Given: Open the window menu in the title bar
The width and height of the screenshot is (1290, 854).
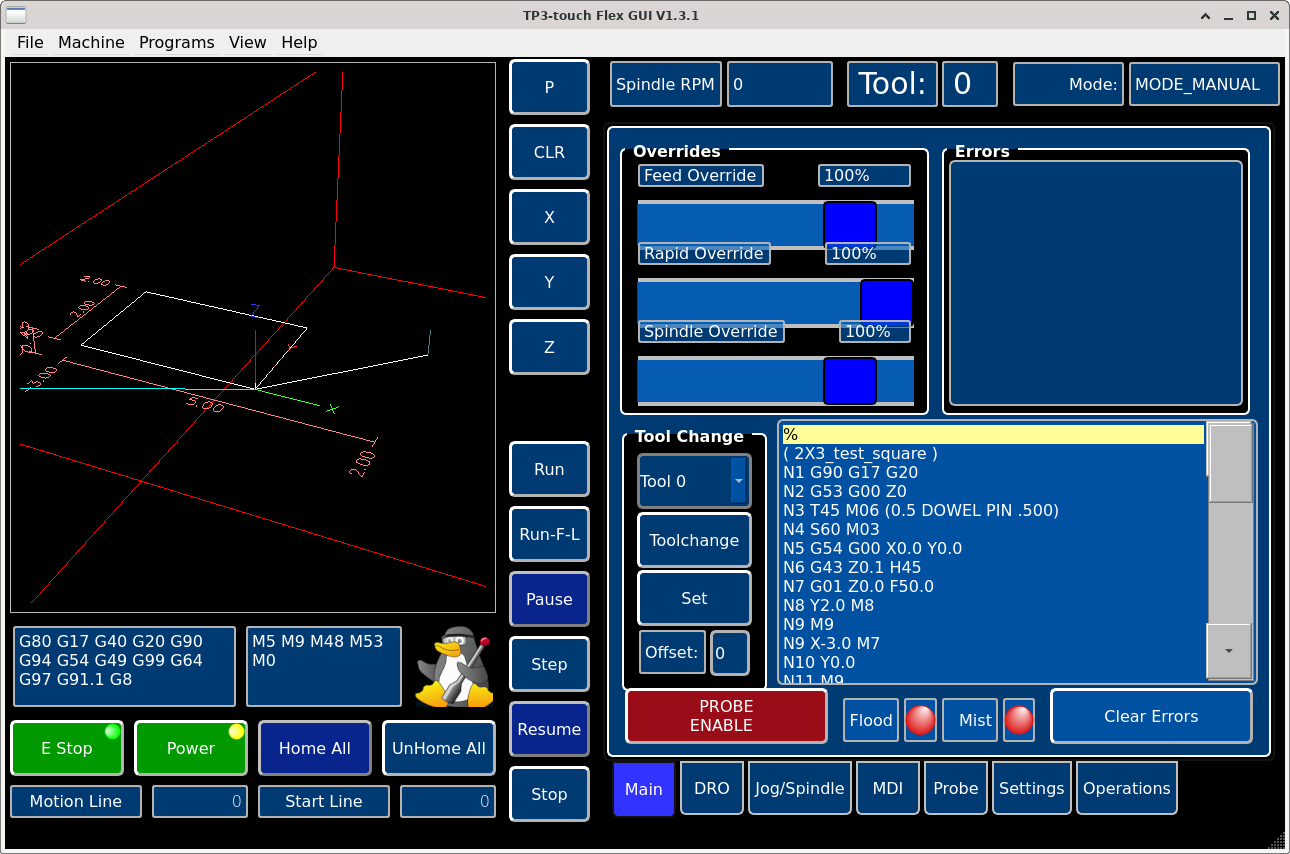Looking at the screenshot, I should pyautogui.click(x=18, y=15).
